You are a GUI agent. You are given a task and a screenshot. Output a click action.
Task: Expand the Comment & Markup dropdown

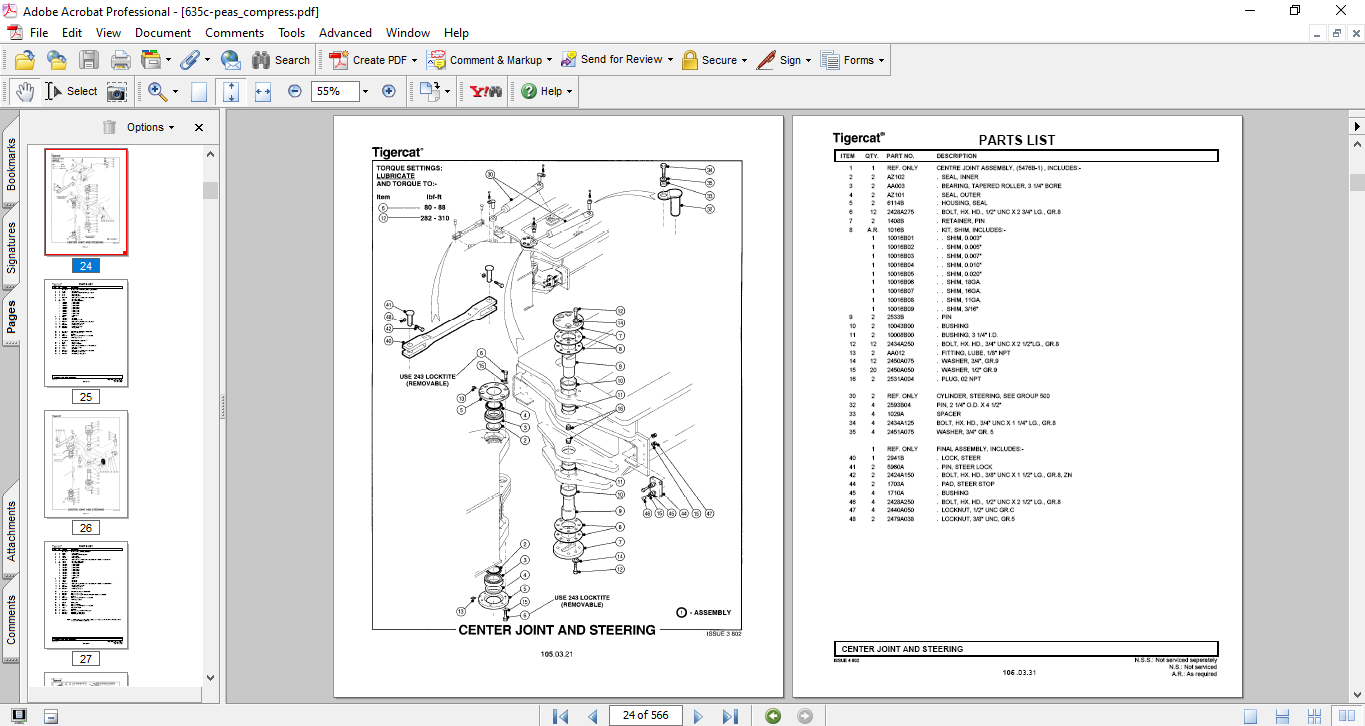551,60
